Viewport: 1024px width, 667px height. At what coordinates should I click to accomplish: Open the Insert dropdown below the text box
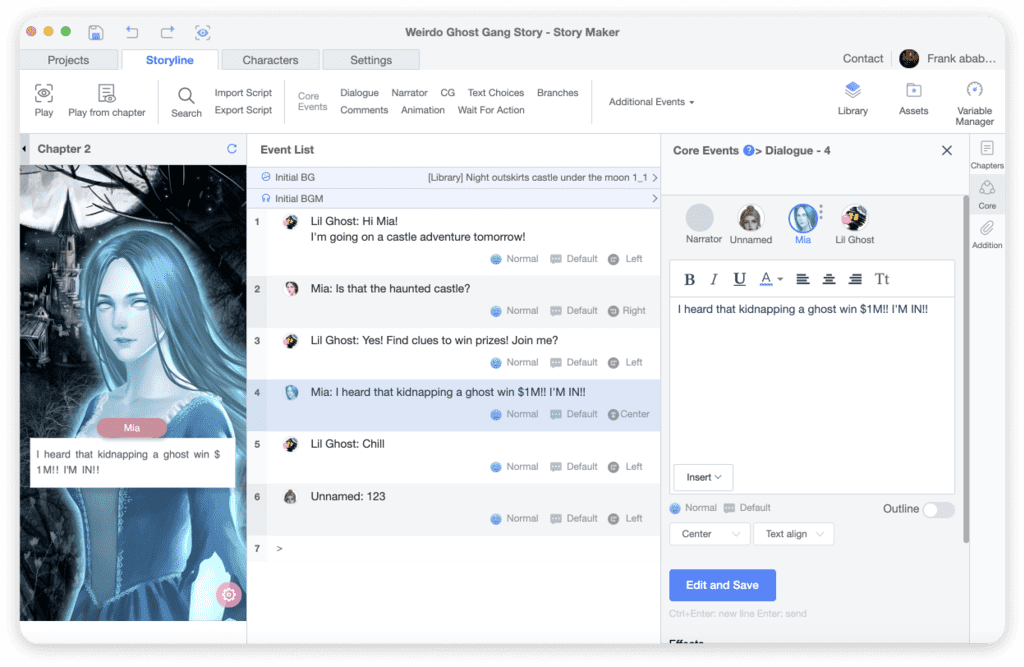tap(702, 477)
